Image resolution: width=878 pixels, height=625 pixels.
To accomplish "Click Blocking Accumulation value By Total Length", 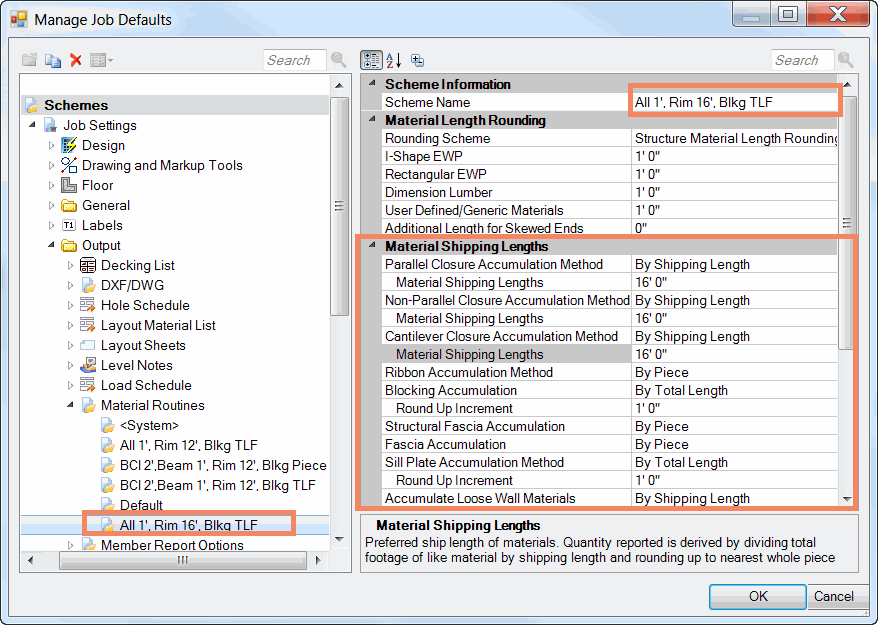I will click(734, 390).
